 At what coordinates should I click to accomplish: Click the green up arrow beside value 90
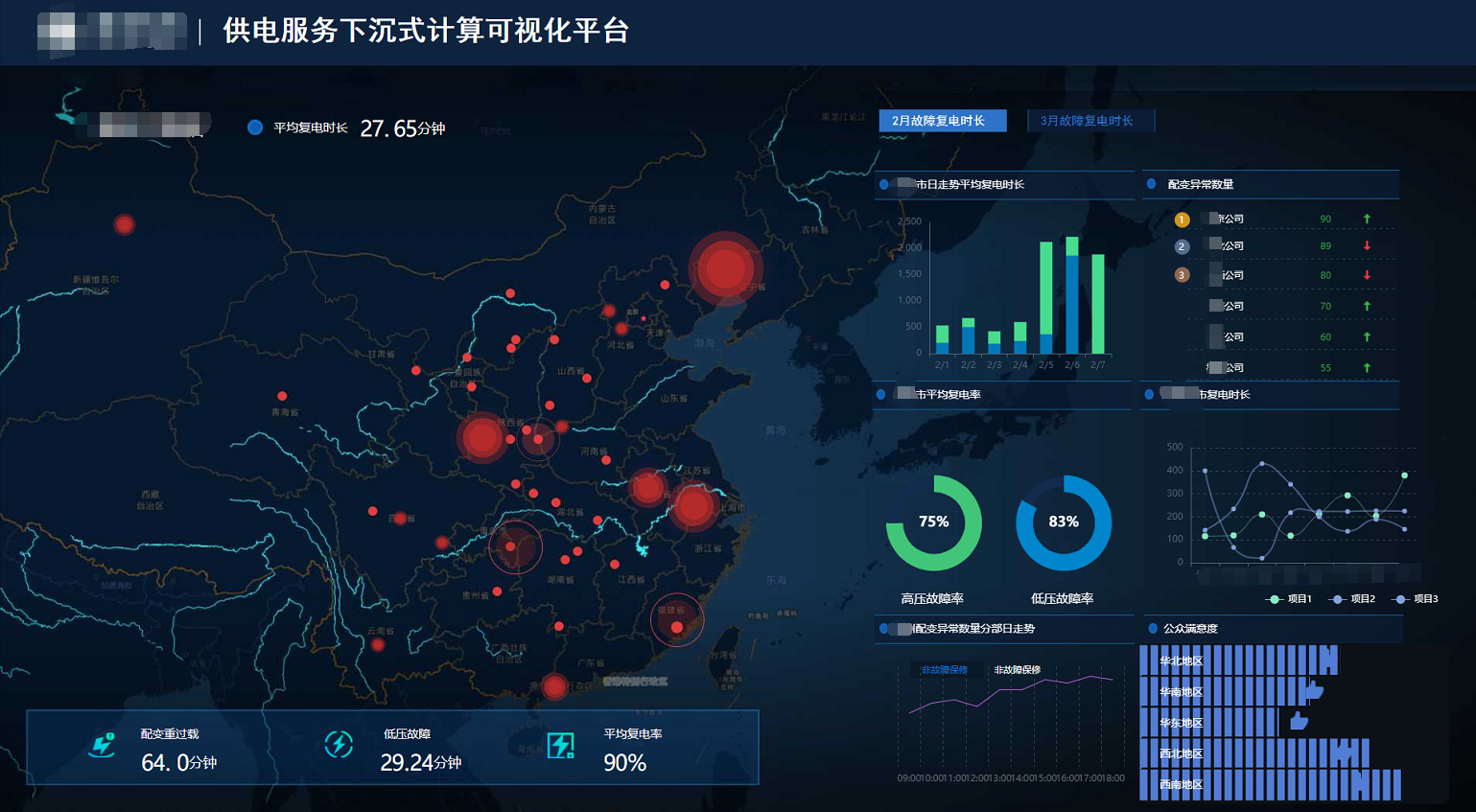pyautogui.click(x=1367, y=218)
